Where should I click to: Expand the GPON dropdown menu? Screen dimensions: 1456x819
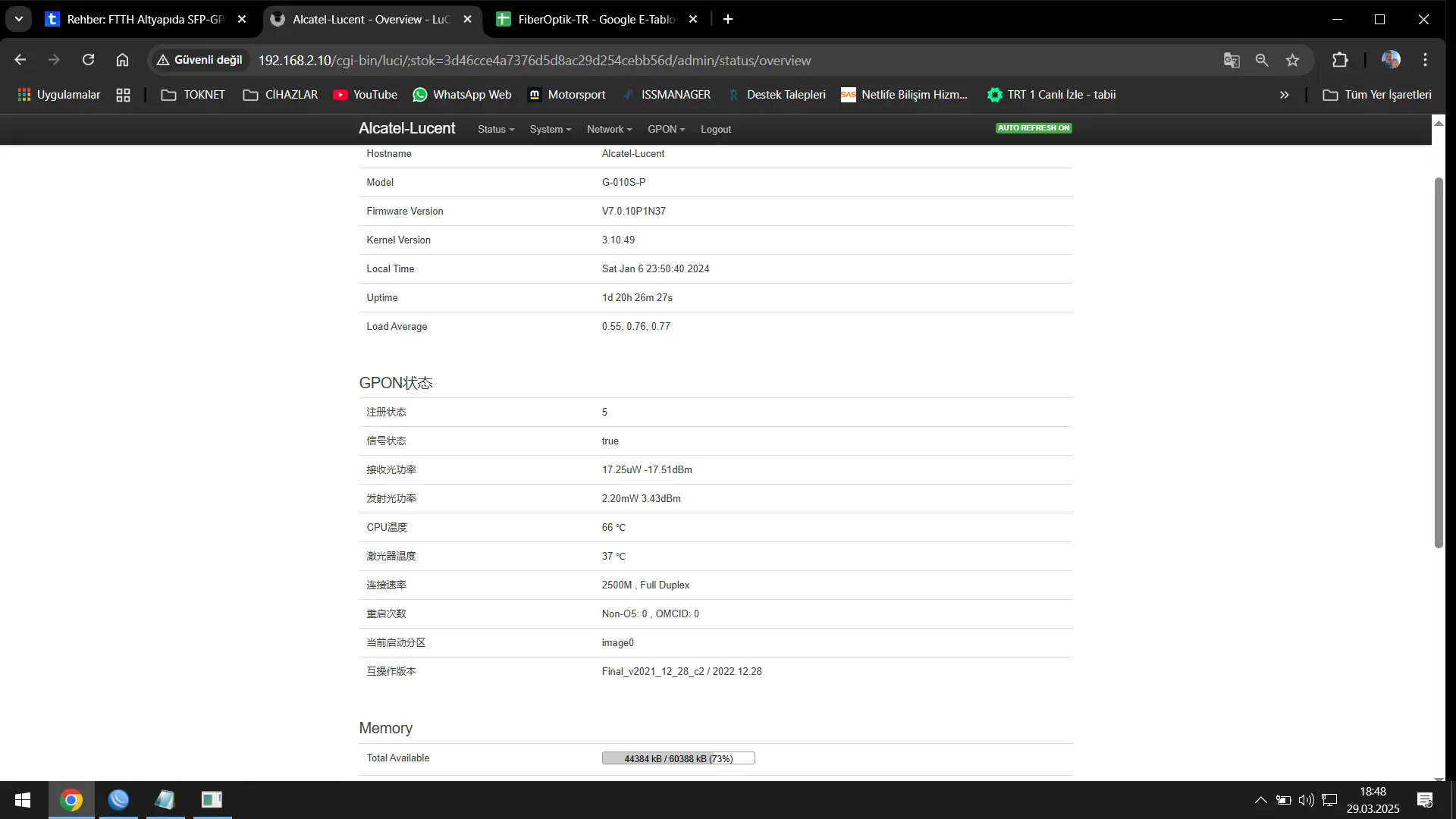666,130
